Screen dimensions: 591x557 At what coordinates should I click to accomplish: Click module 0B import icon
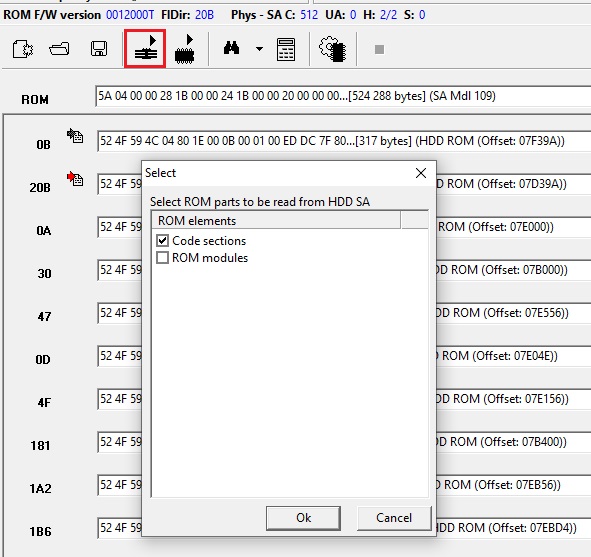pos(75,136)
